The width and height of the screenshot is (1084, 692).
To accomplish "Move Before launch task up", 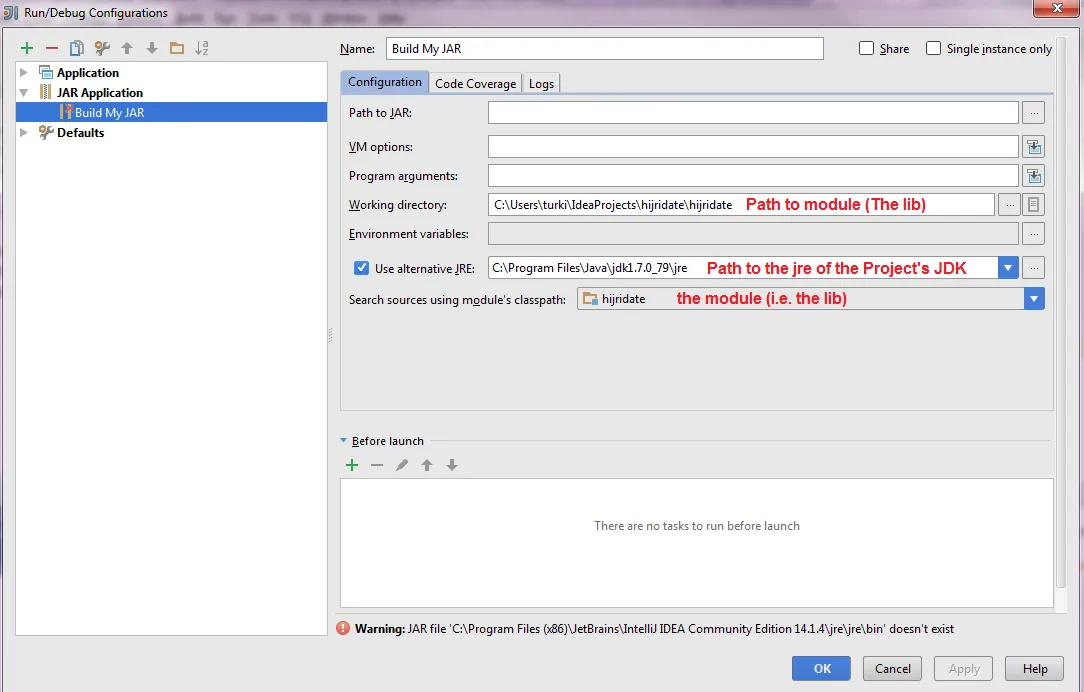I will click(x=427, y=465).
